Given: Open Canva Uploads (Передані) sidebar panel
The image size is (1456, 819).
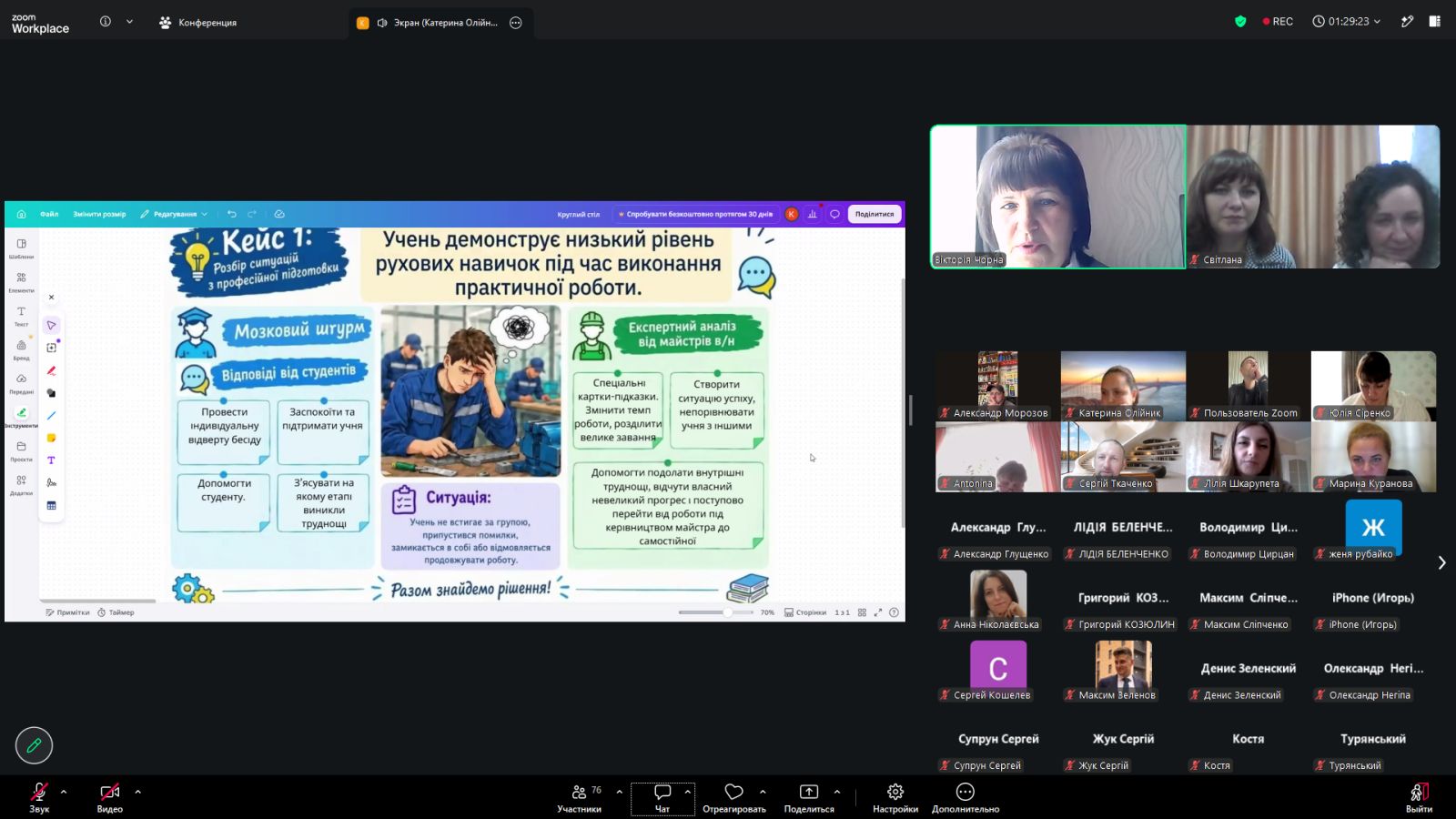Looking at the screenshot, I should (x=21, y=383).
